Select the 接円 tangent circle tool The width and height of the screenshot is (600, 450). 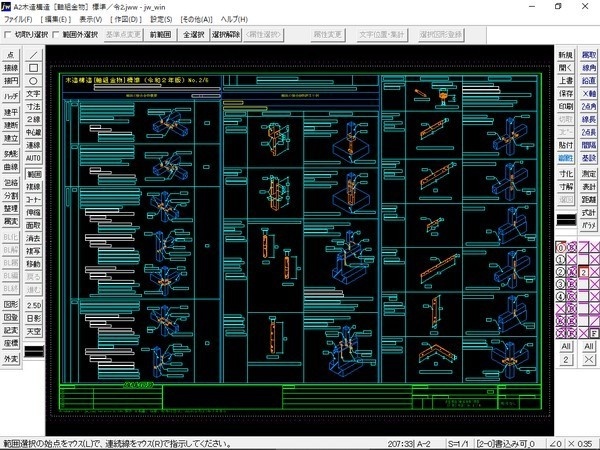pos(11,81)
